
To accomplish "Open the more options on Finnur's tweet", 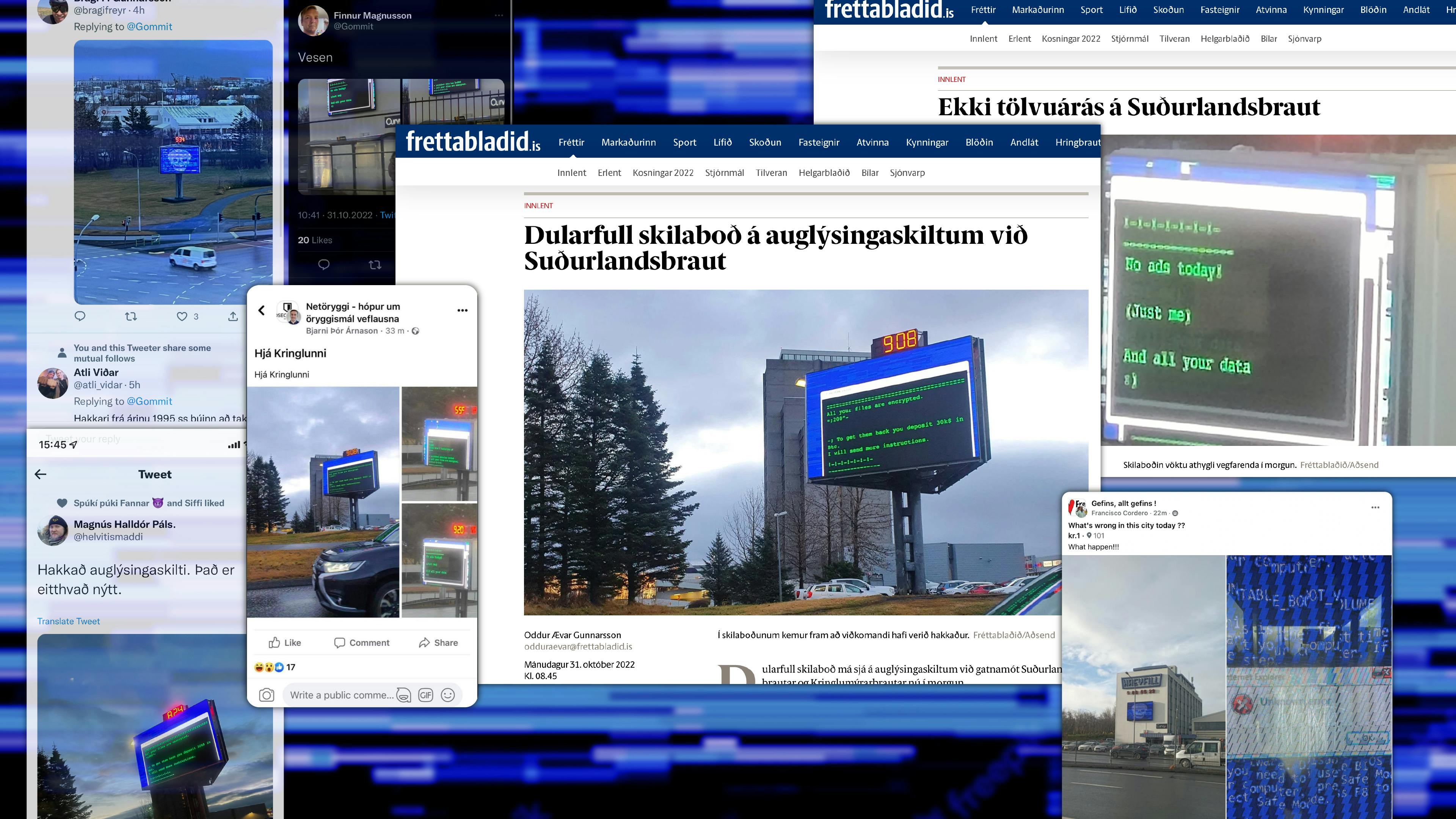I will pos(499,16).
